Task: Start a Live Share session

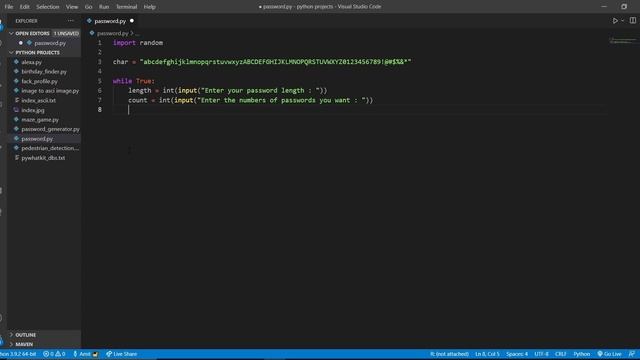Action: pyautogui.click(x=122, y=354)
